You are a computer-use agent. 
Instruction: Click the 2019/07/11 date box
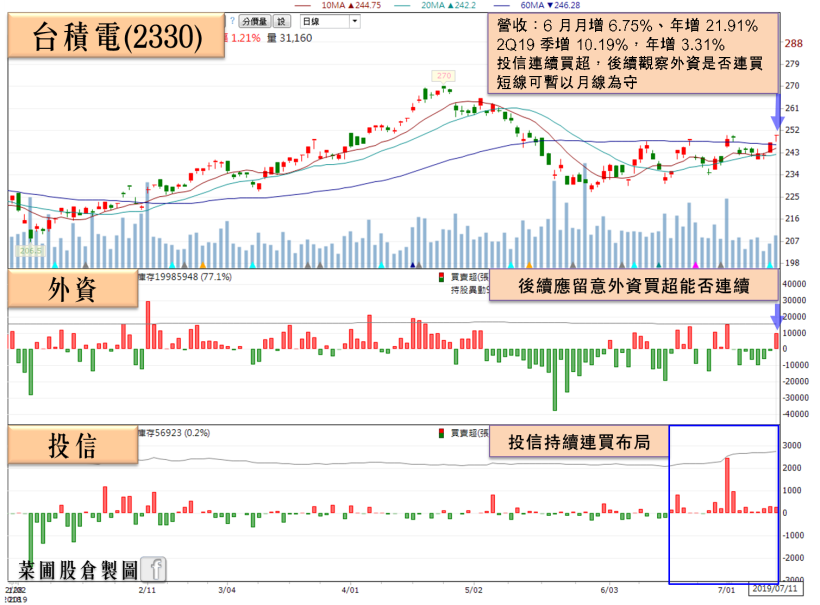775,589
